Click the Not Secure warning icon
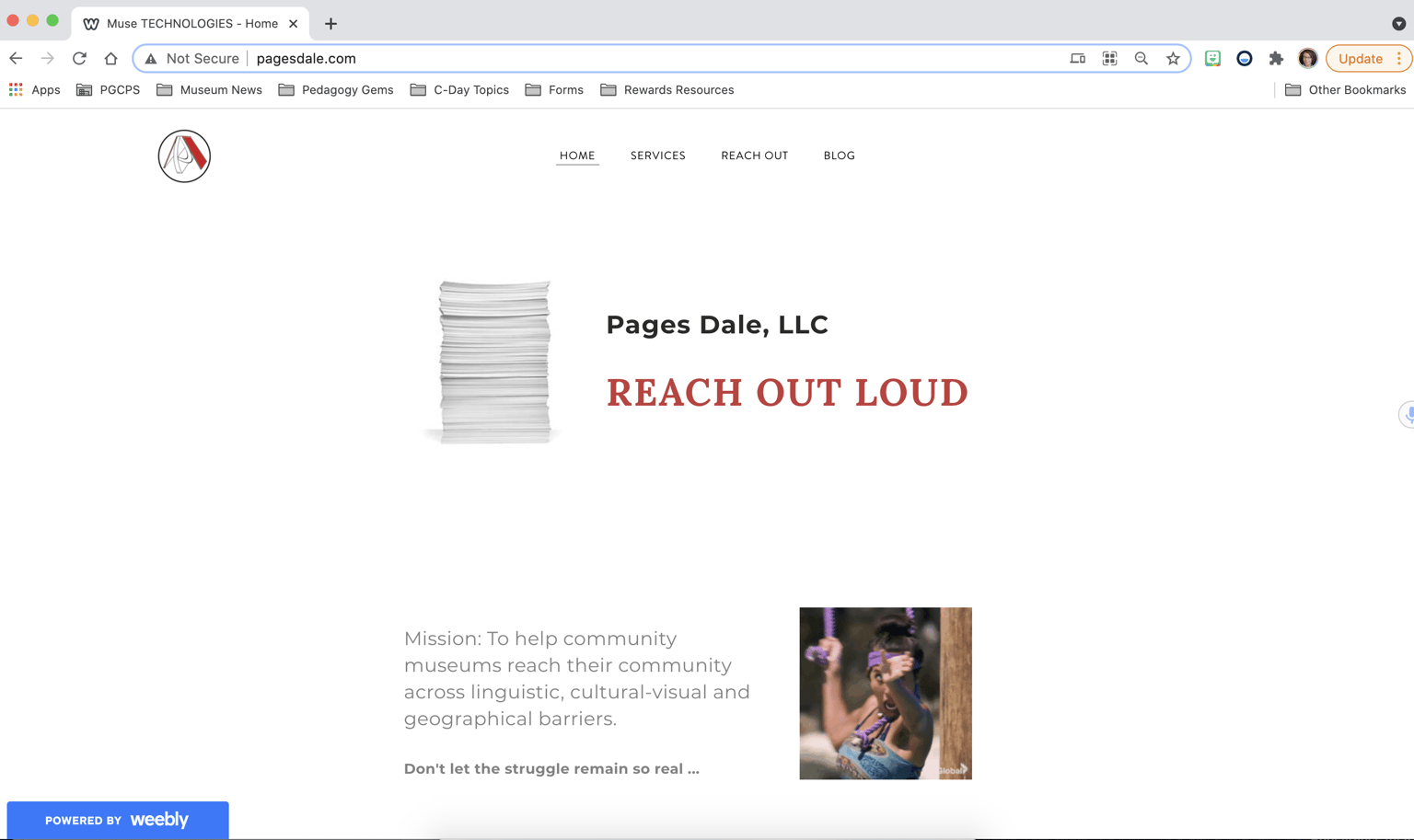1414x840 pixels. tap(151, 59)
